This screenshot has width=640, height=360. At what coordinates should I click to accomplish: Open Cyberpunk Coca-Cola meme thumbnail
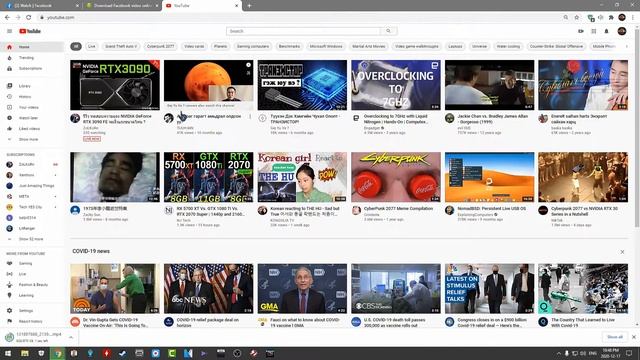(396, 177)
